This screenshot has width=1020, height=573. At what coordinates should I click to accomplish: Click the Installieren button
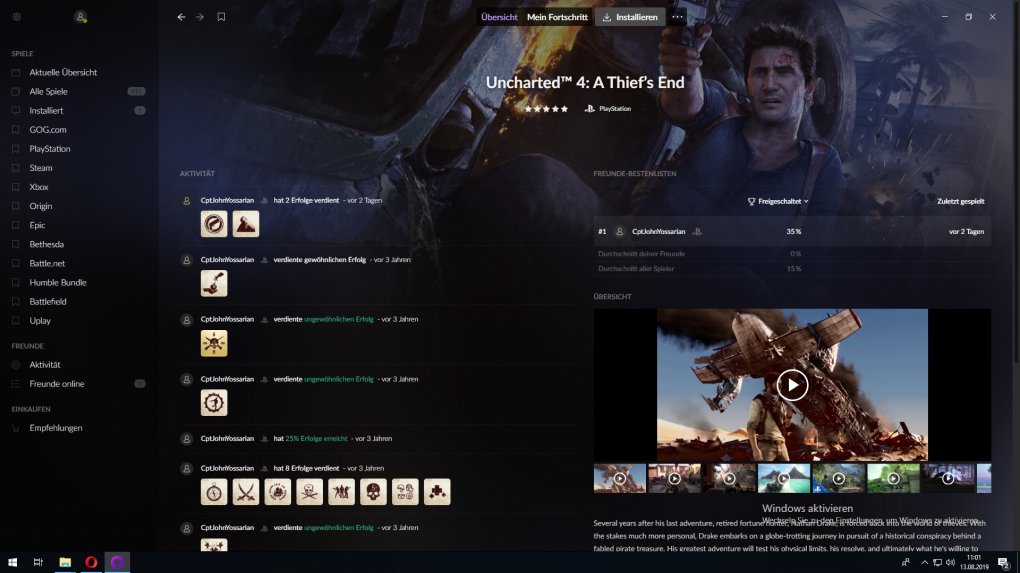pyautogui.click(x=630, y=17)
